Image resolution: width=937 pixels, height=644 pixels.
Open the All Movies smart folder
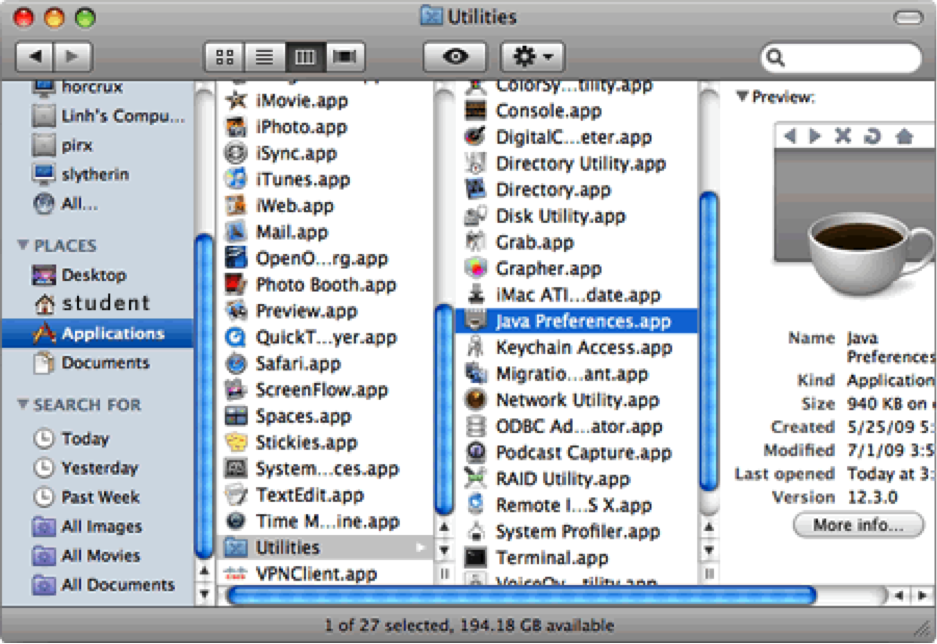[x=87, y=556]
